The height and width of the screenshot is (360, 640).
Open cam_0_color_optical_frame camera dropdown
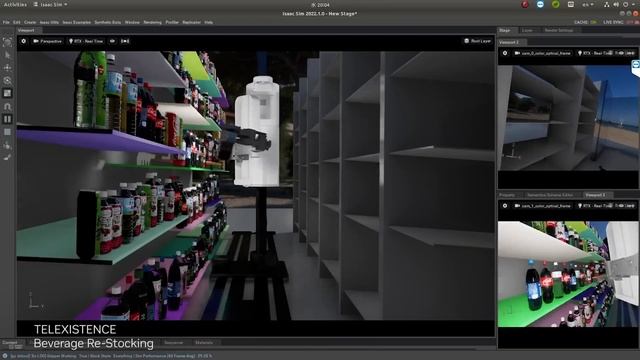point(542,53)
